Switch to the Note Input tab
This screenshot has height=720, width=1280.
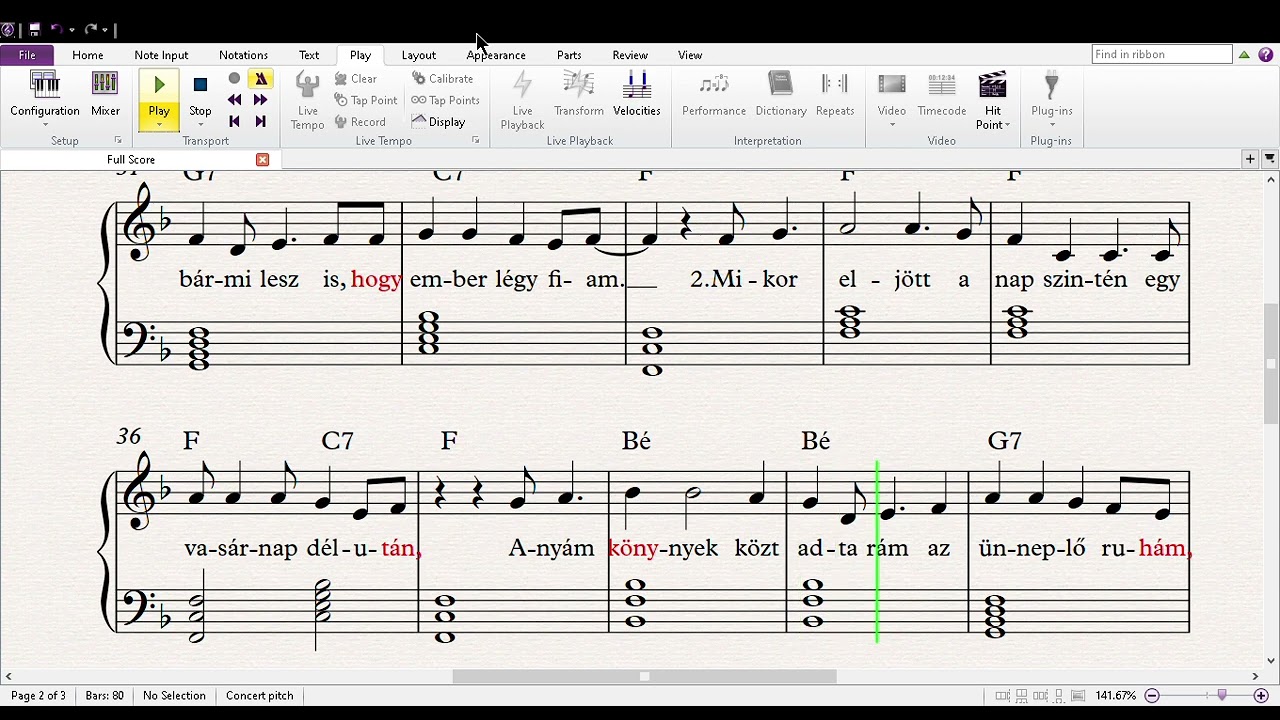pyautogui.click(x=161, y=55)
